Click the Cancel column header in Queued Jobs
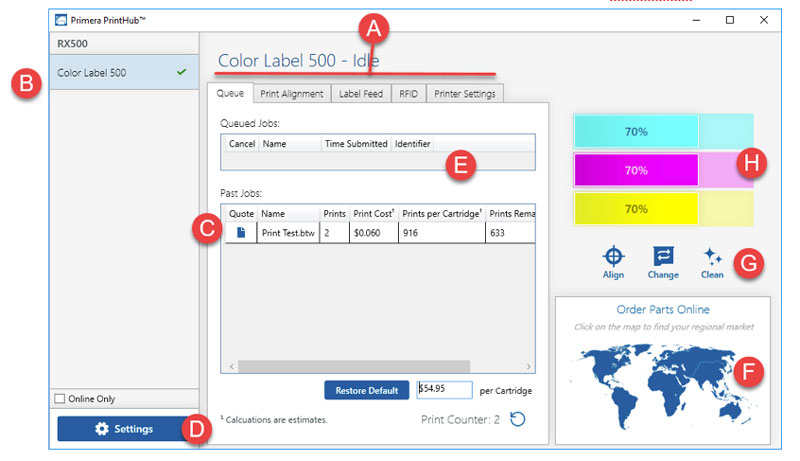This screenshot has height=461, width=800. (x=242, y=144)
